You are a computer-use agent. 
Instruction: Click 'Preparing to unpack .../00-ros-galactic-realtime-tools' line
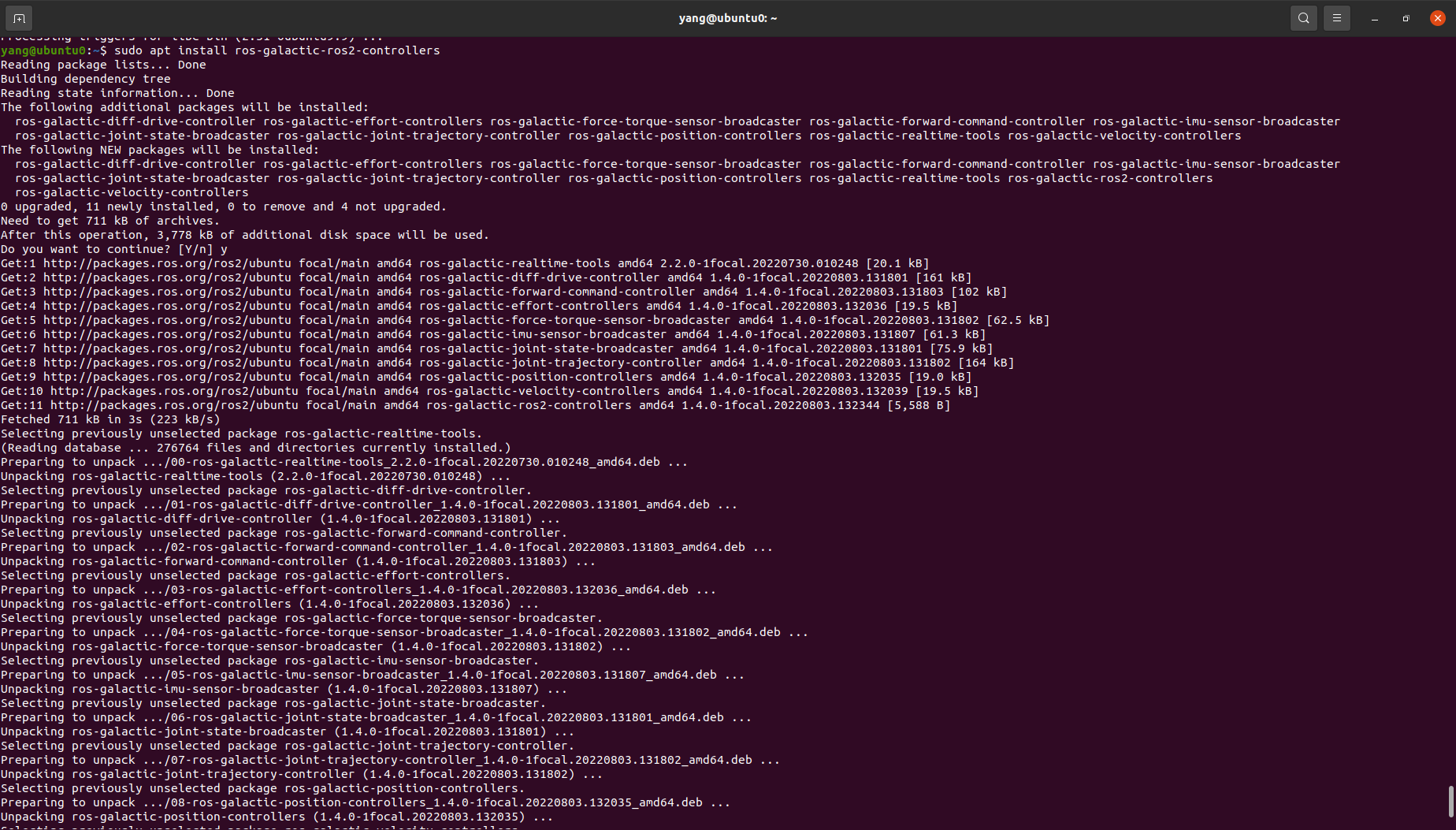(x=344, y=462)
